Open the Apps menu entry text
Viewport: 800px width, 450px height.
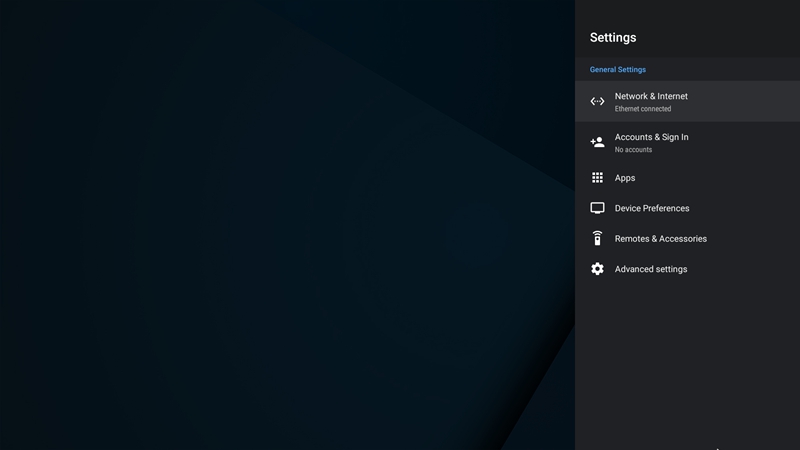click(x=625, y=178)
